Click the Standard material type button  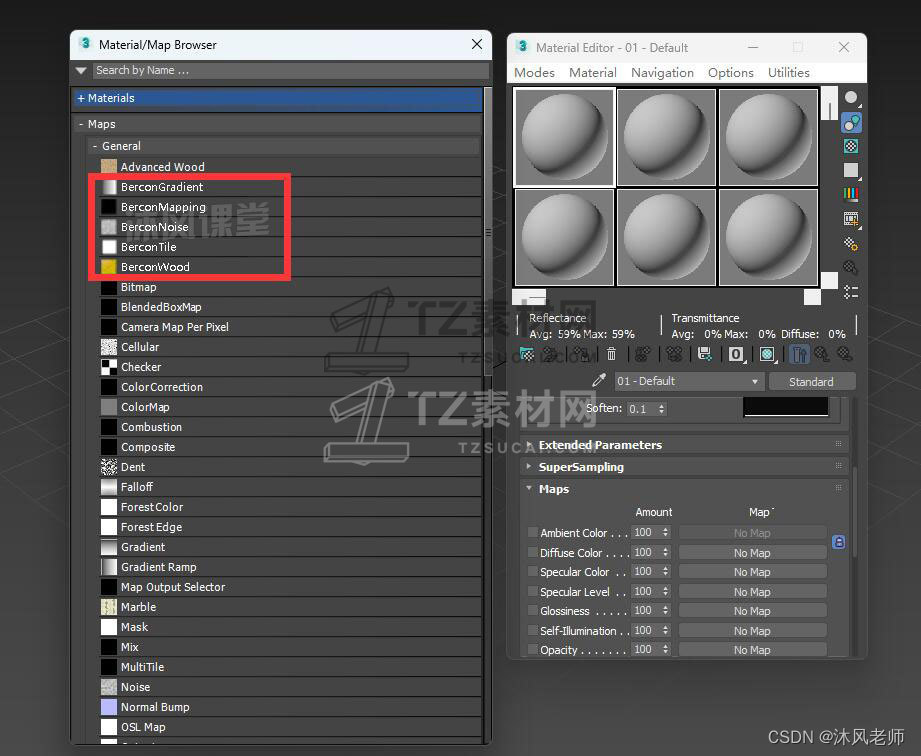click(x=811, y=382)
